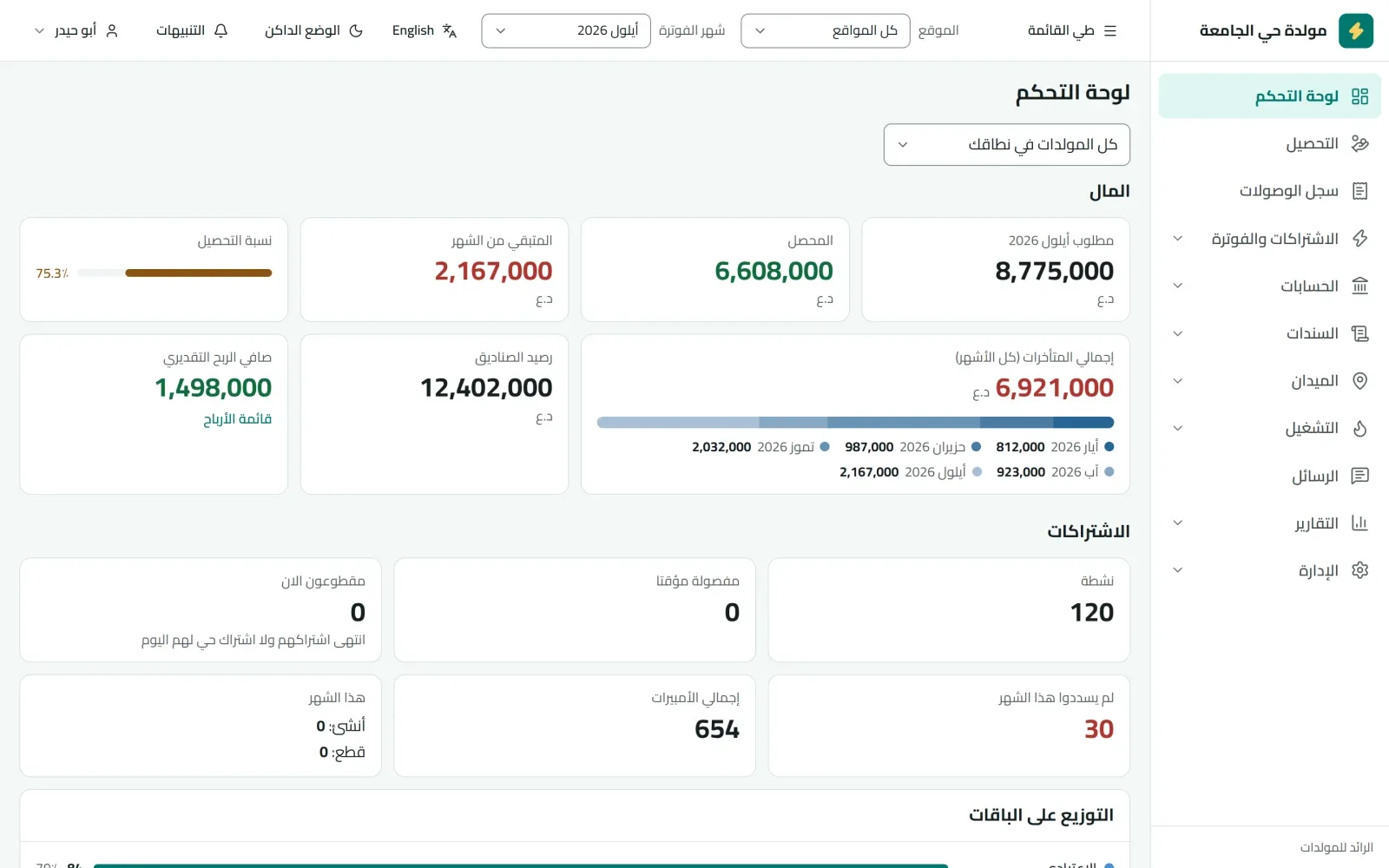Viewport: 1389px width, 868px height.
Task: Click the dashboard grid icon in sidebar
Action: 1359,96
